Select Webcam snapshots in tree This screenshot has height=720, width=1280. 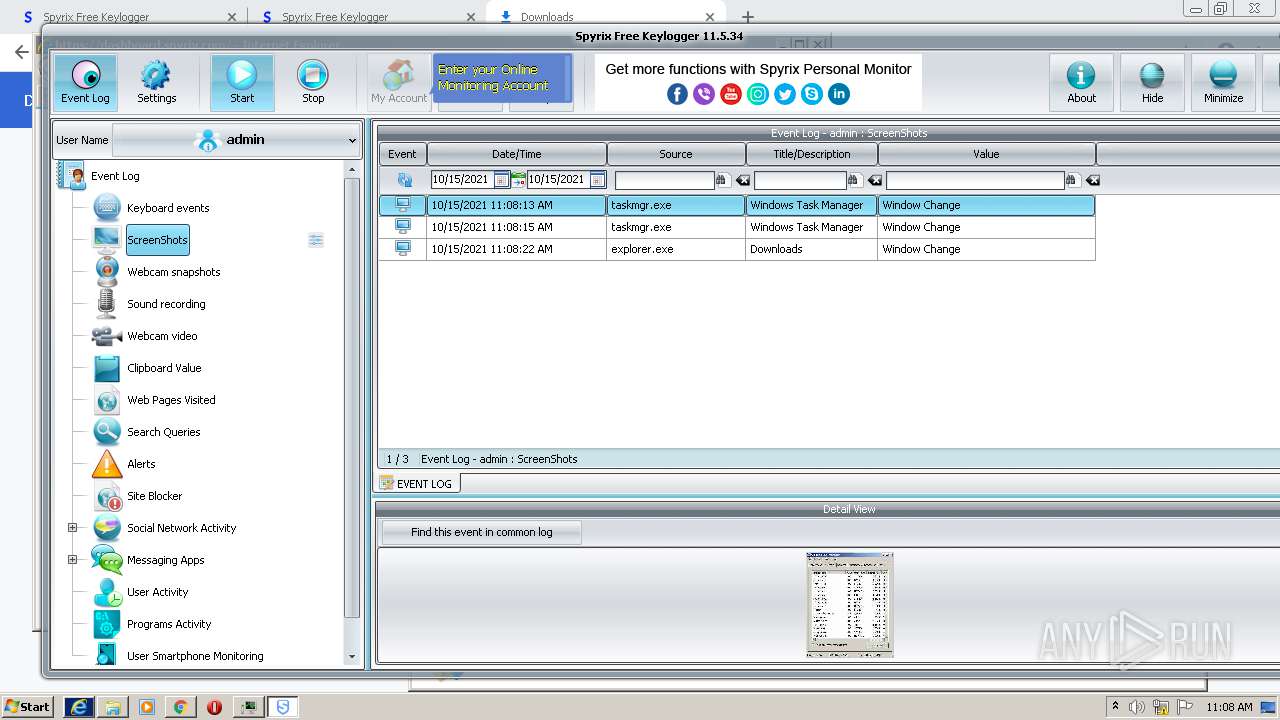[173, 272]
